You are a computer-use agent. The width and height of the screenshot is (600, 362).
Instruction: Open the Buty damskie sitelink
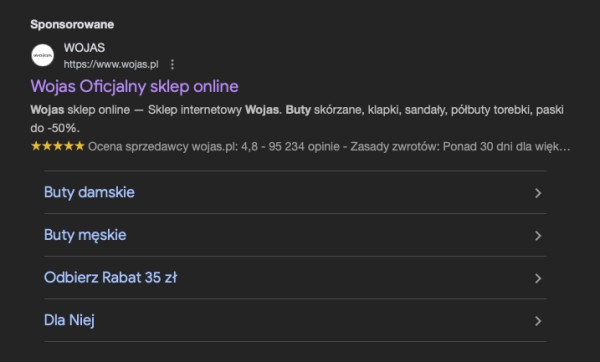coord(295,192)
